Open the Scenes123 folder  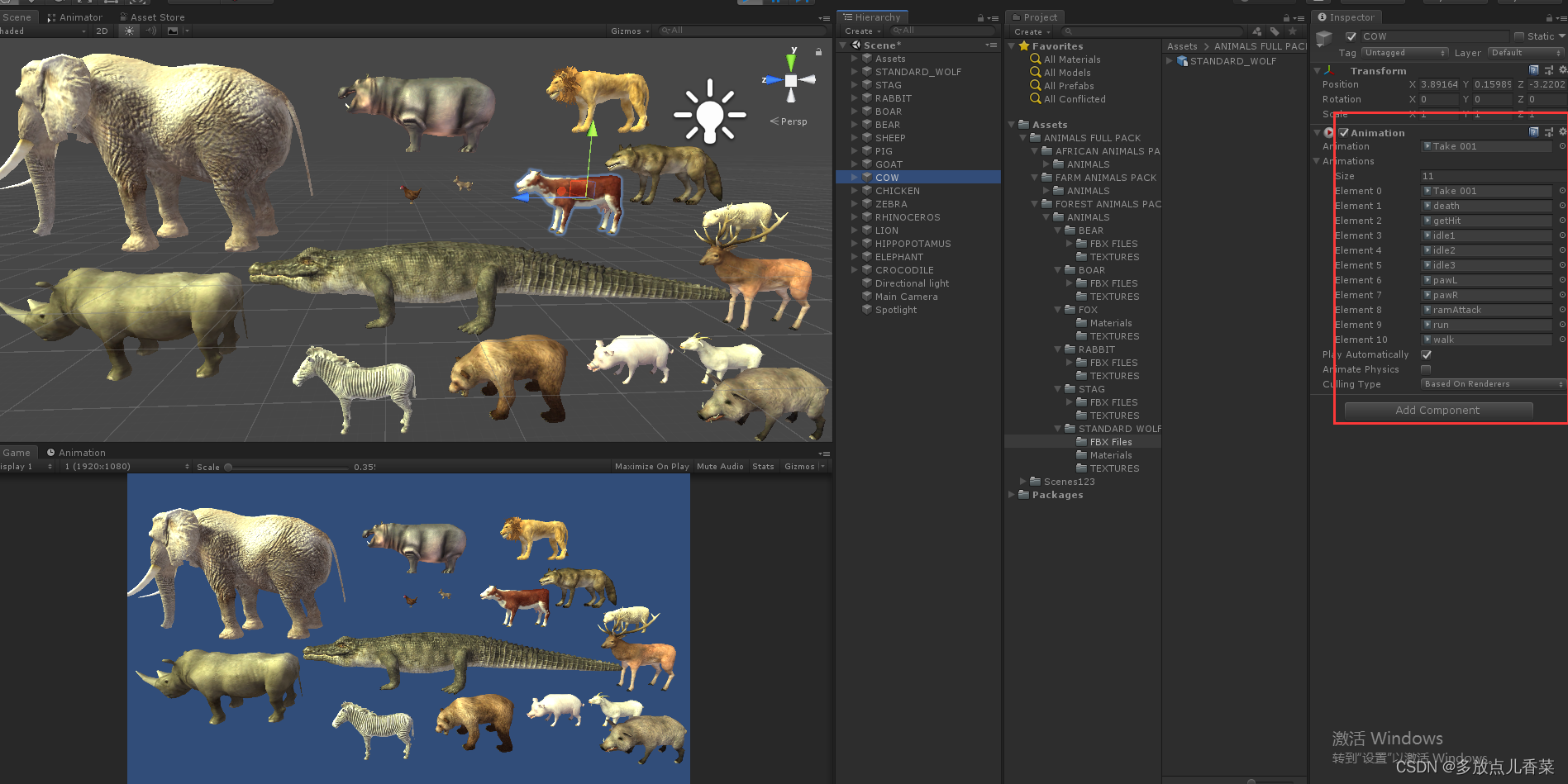click(1069, 482)
